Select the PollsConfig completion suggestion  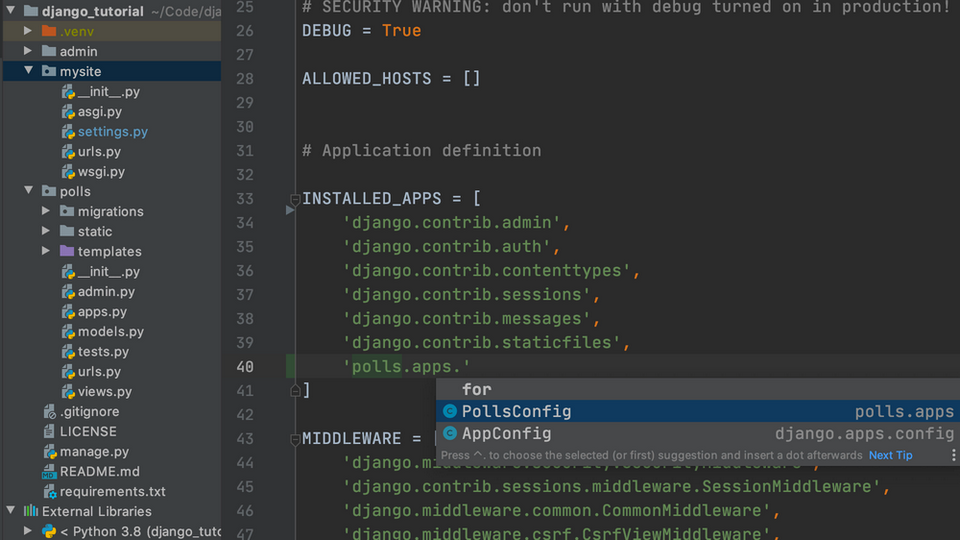coord(517,412)
